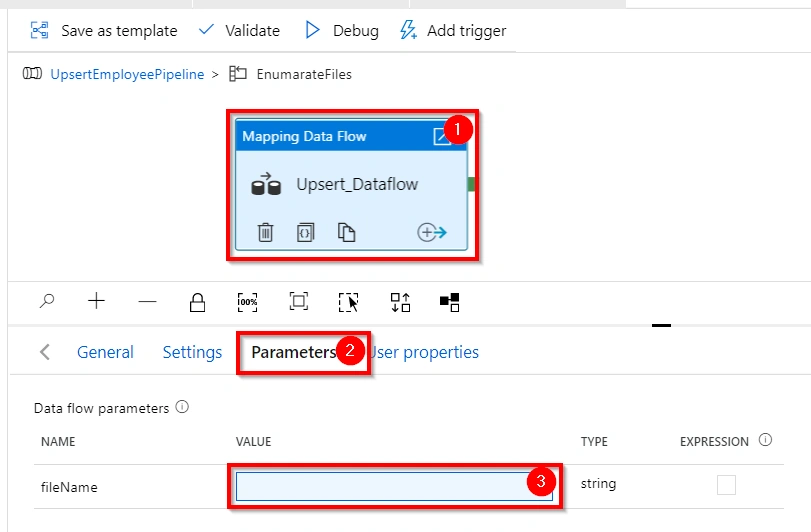The image size is (811, 532).
Task: Show EXPRESSION column info tooltip
Action: tap(765, 440)
